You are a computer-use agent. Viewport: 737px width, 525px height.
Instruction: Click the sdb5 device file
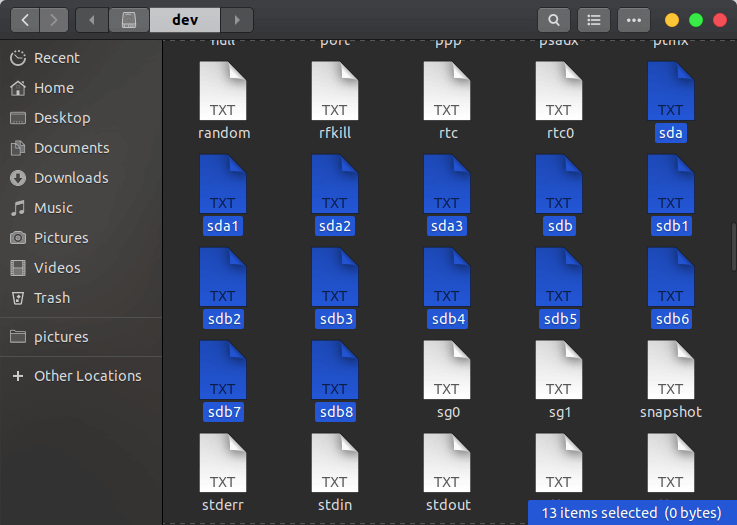click(558, 278)
